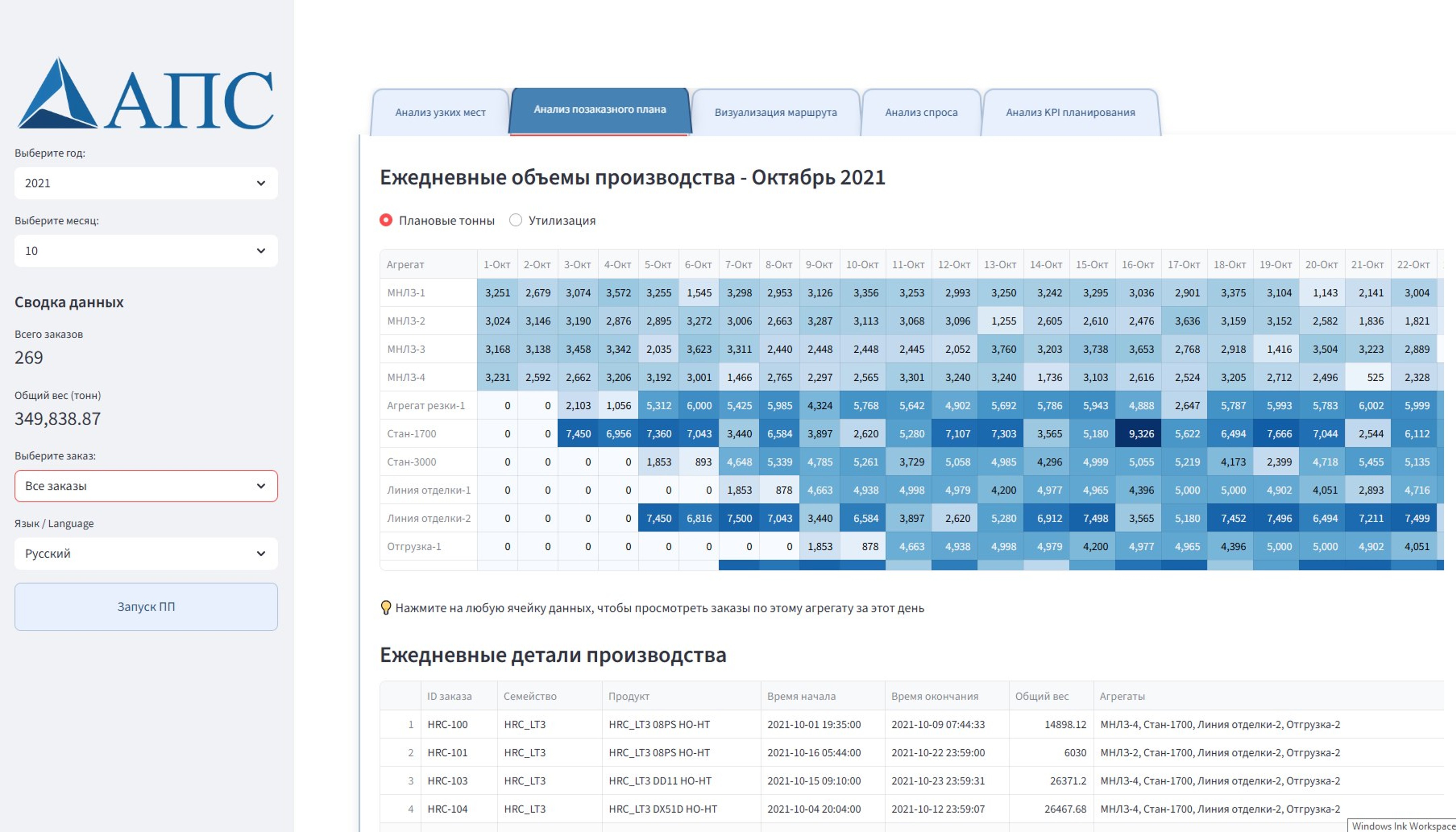Click the darkest cell 9,326 for Стан-1700
The height and width of the screenshot is (832, 1456).
point(1138,434)
